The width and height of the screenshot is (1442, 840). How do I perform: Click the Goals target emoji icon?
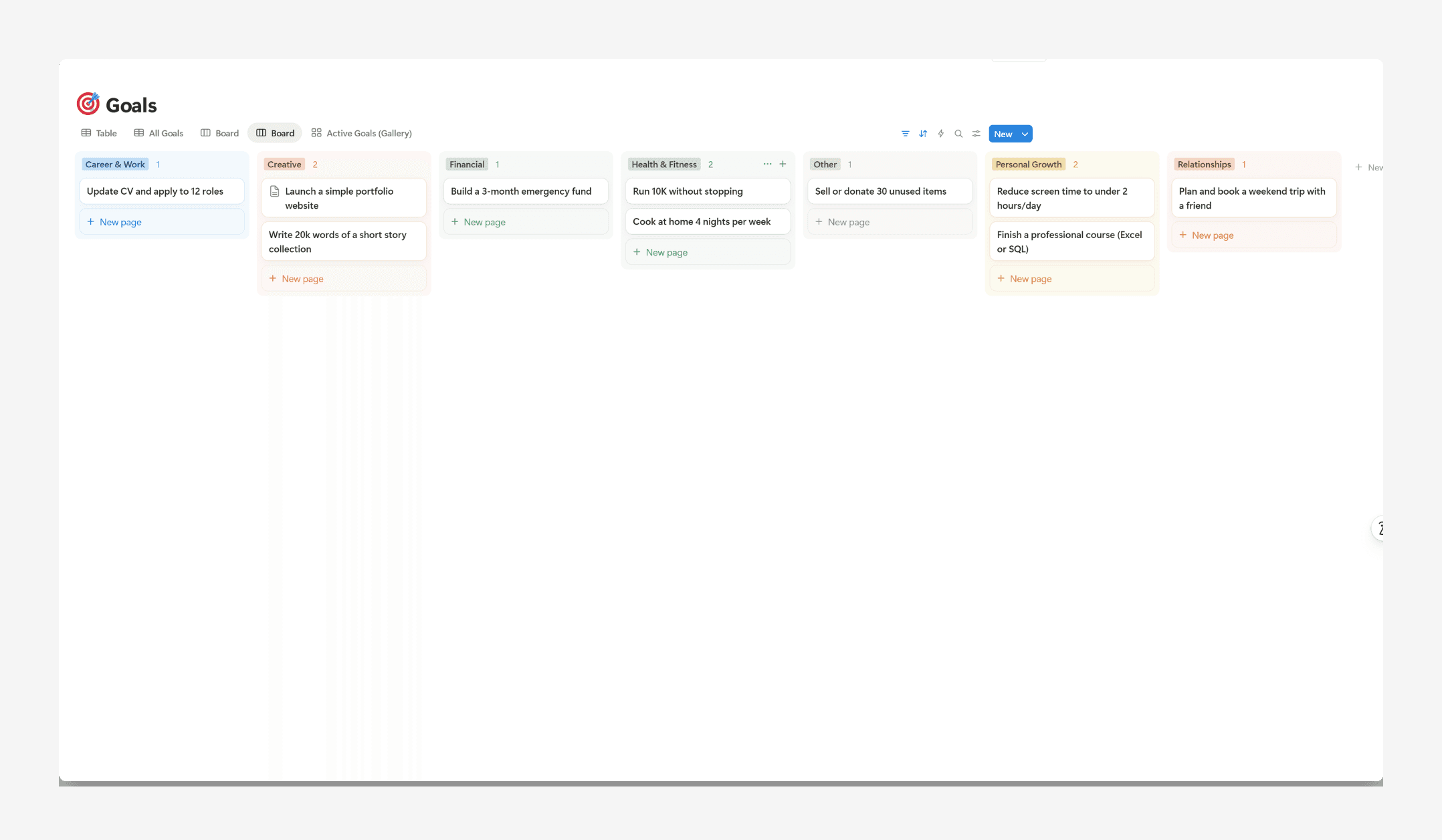pos(88,104)
